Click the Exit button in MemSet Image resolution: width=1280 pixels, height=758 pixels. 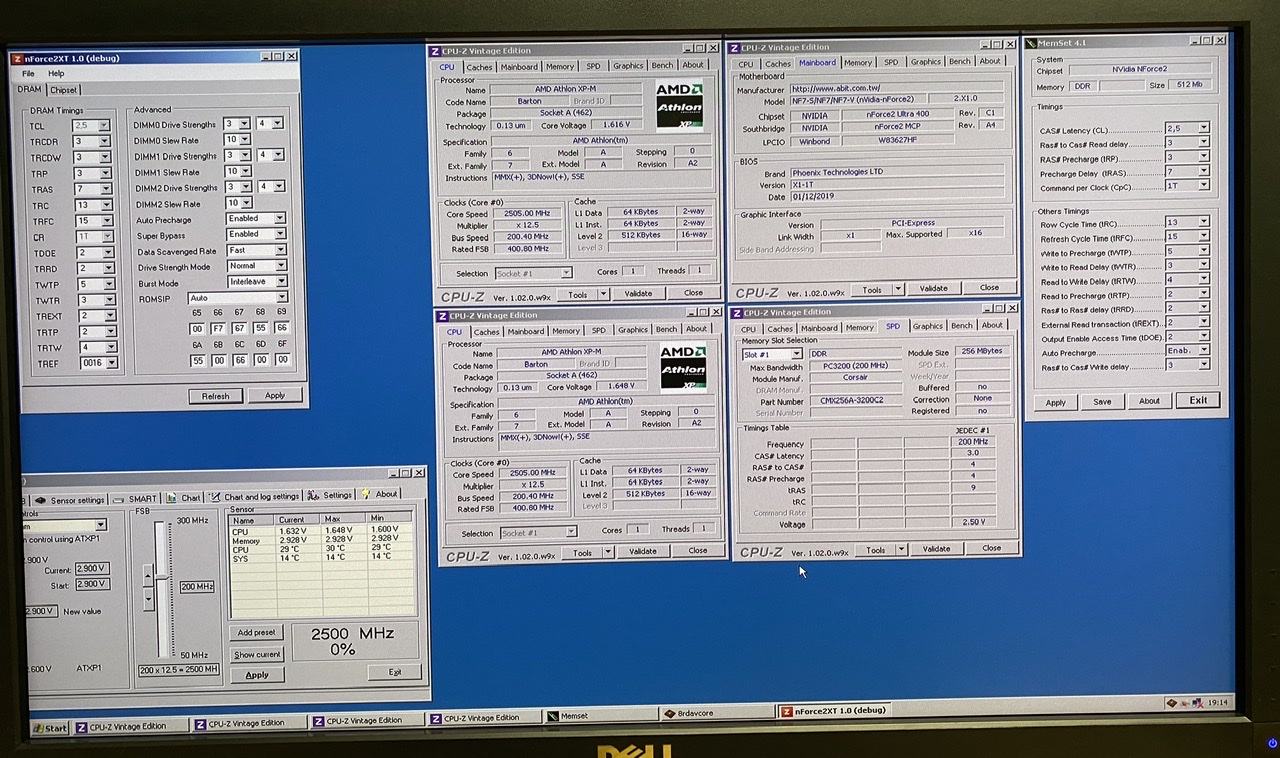tap(1197, 400)
